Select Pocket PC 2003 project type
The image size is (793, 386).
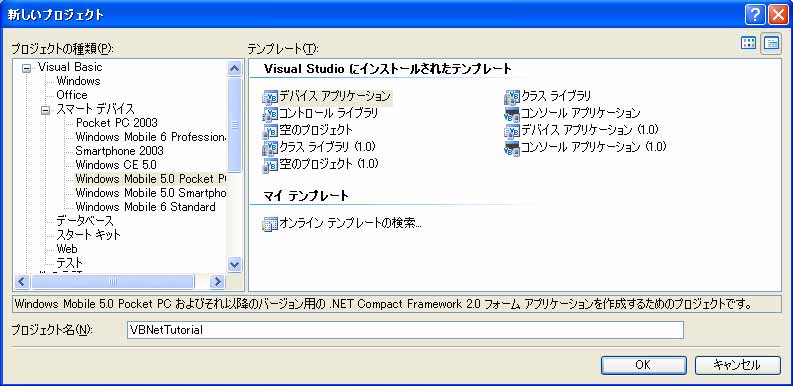(117, 123)
